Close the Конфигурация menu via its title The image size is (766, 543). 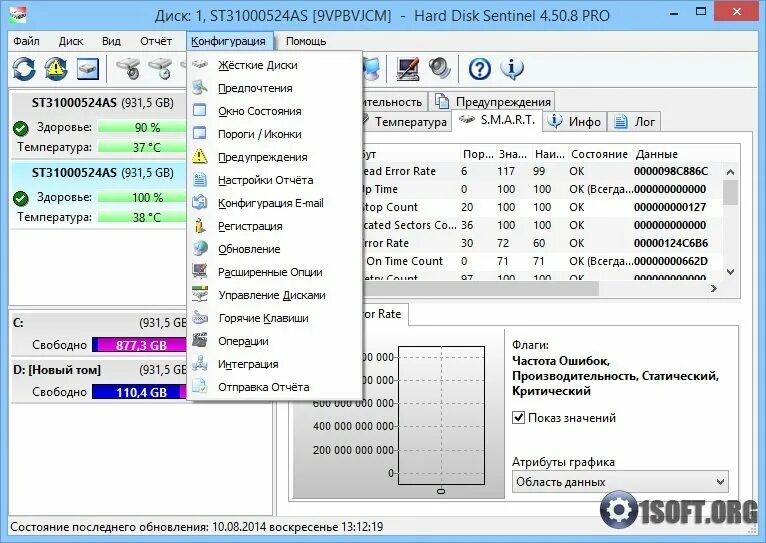[229, 41]
